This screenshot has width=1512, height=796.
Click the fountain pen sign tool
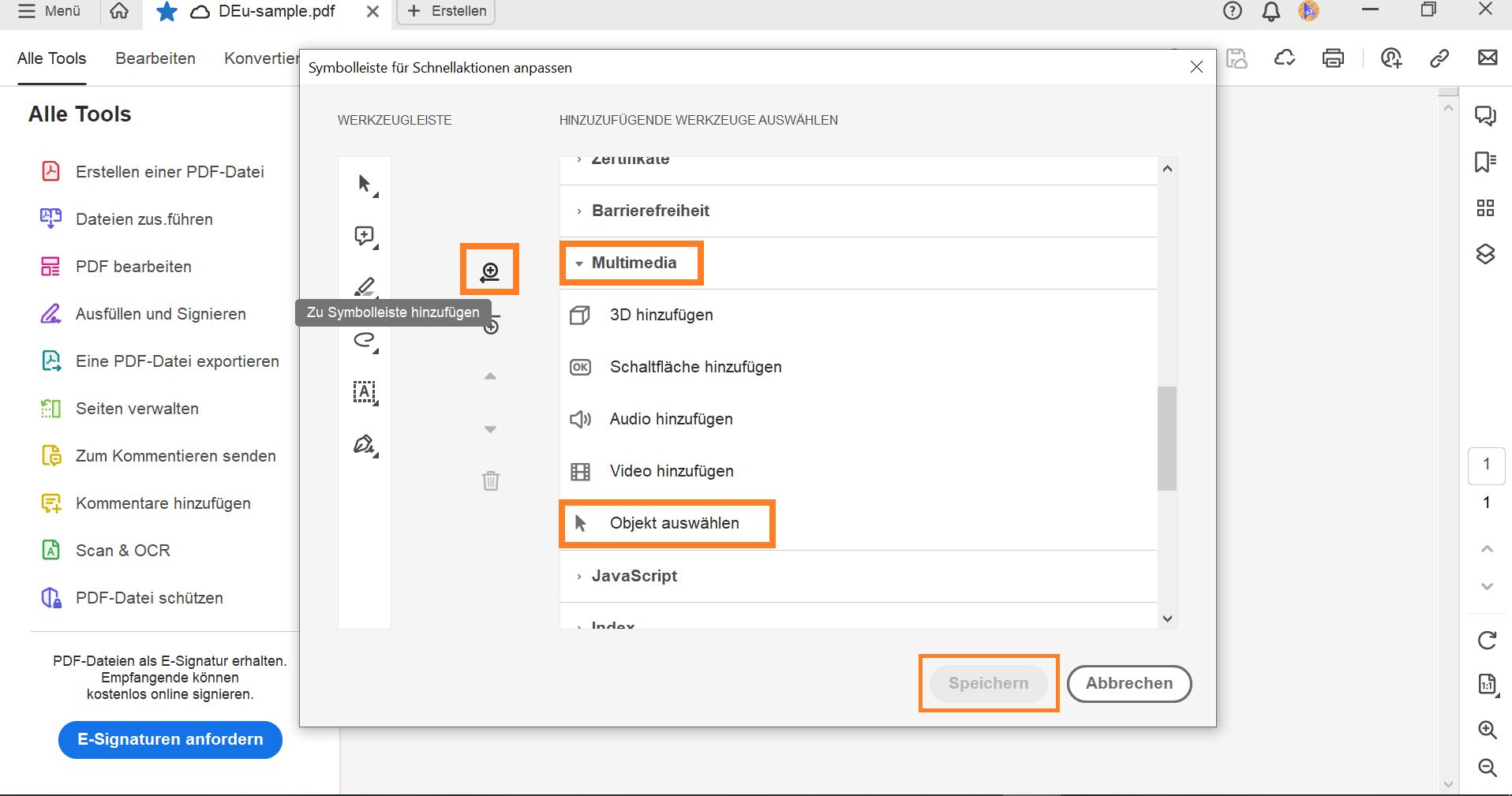[x=365, y=444]
